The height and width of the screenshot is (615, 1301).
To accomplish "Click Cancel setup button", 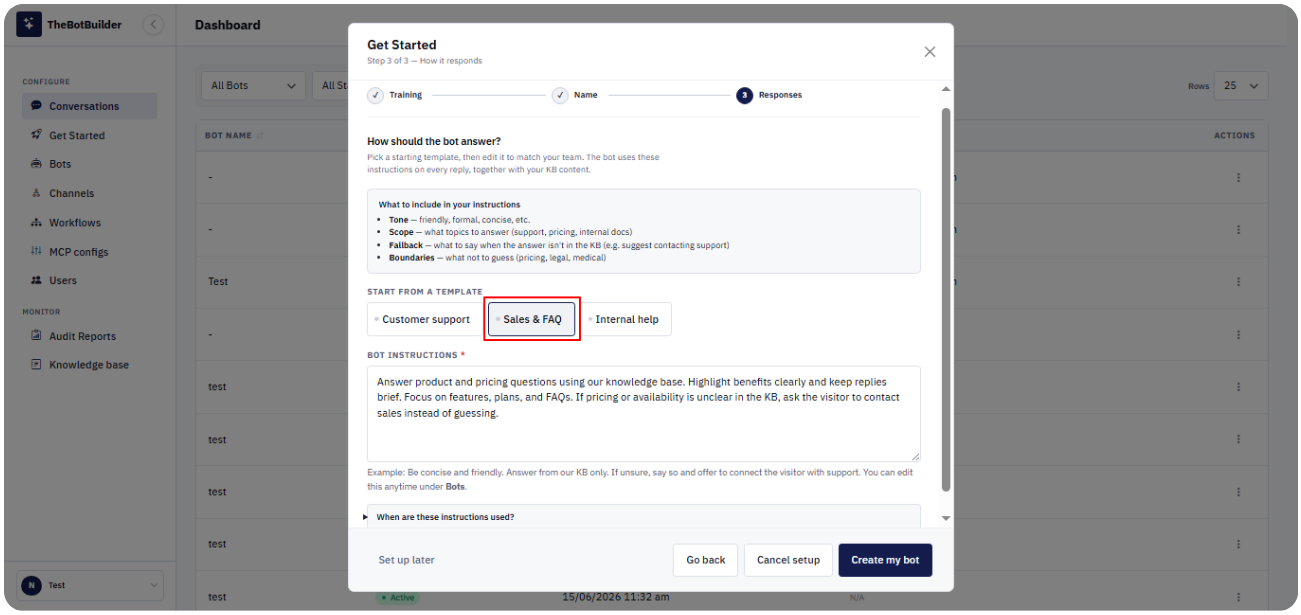I will point(788,560).
